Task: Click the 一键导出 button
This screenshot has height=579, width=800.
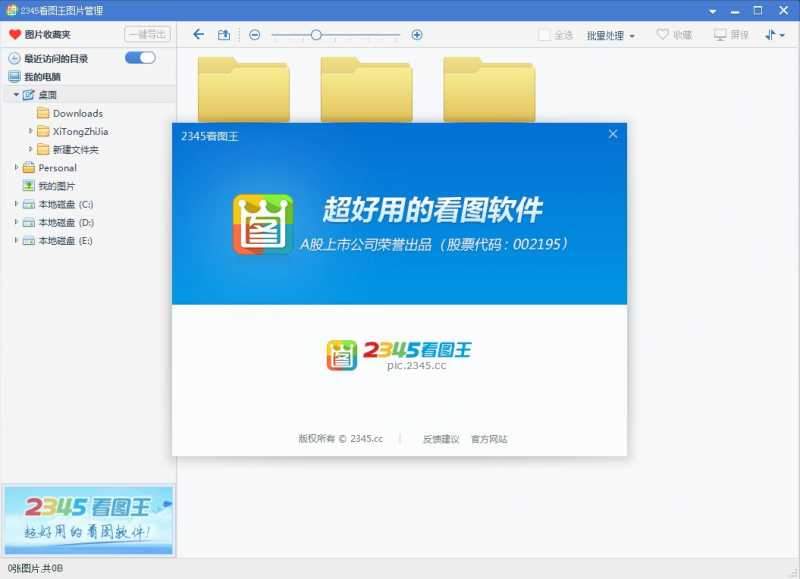Action: (150, 34)
